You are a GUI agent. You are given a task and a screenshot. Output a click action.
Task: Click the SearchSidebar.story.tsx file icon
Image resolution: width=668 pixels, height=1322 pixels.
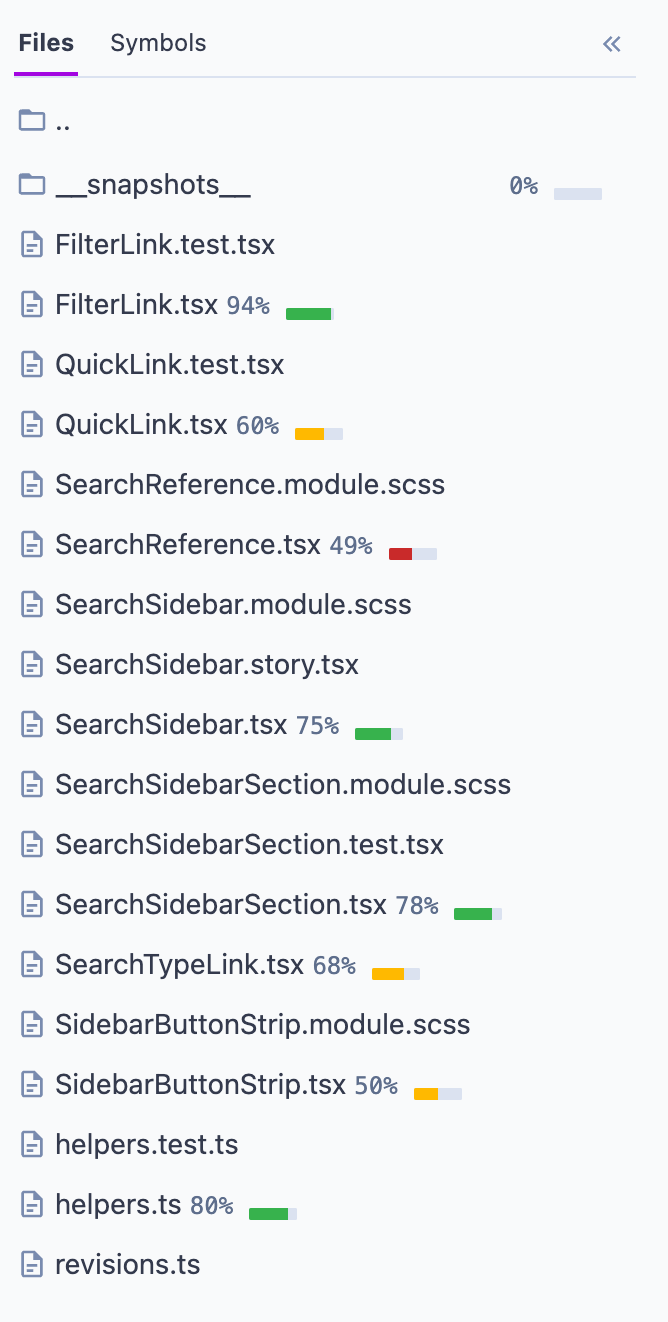[x=33, y=665]
